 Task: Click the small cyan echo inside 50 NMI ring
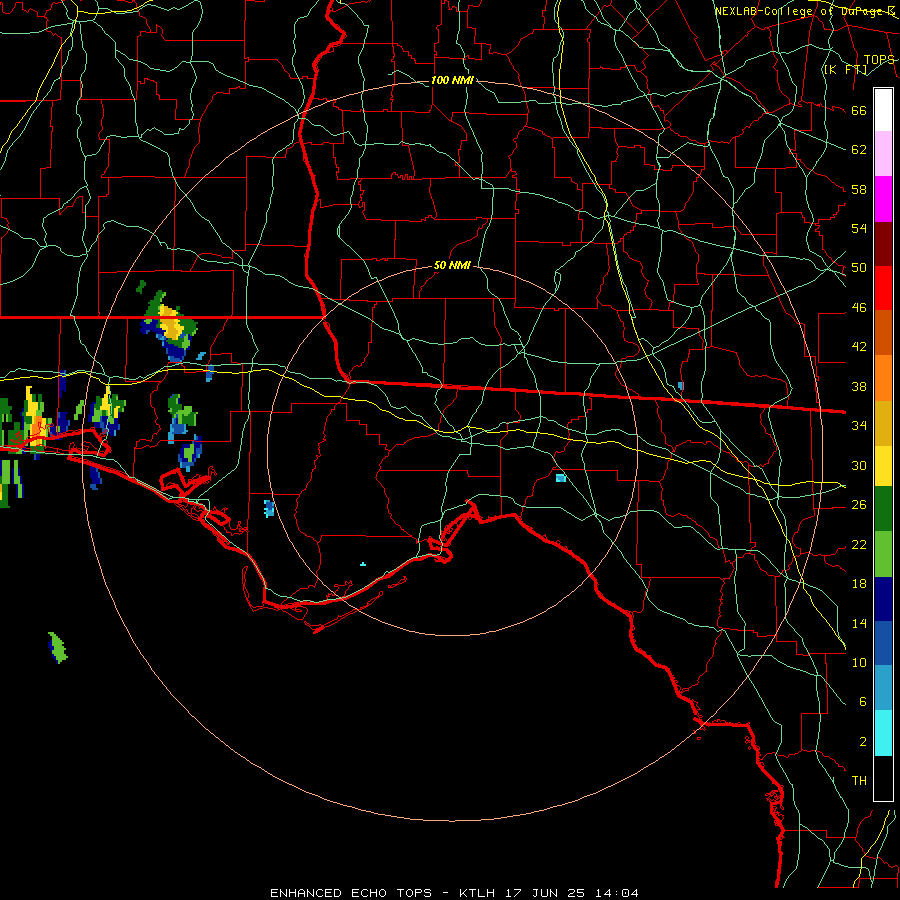pos(561,478)
